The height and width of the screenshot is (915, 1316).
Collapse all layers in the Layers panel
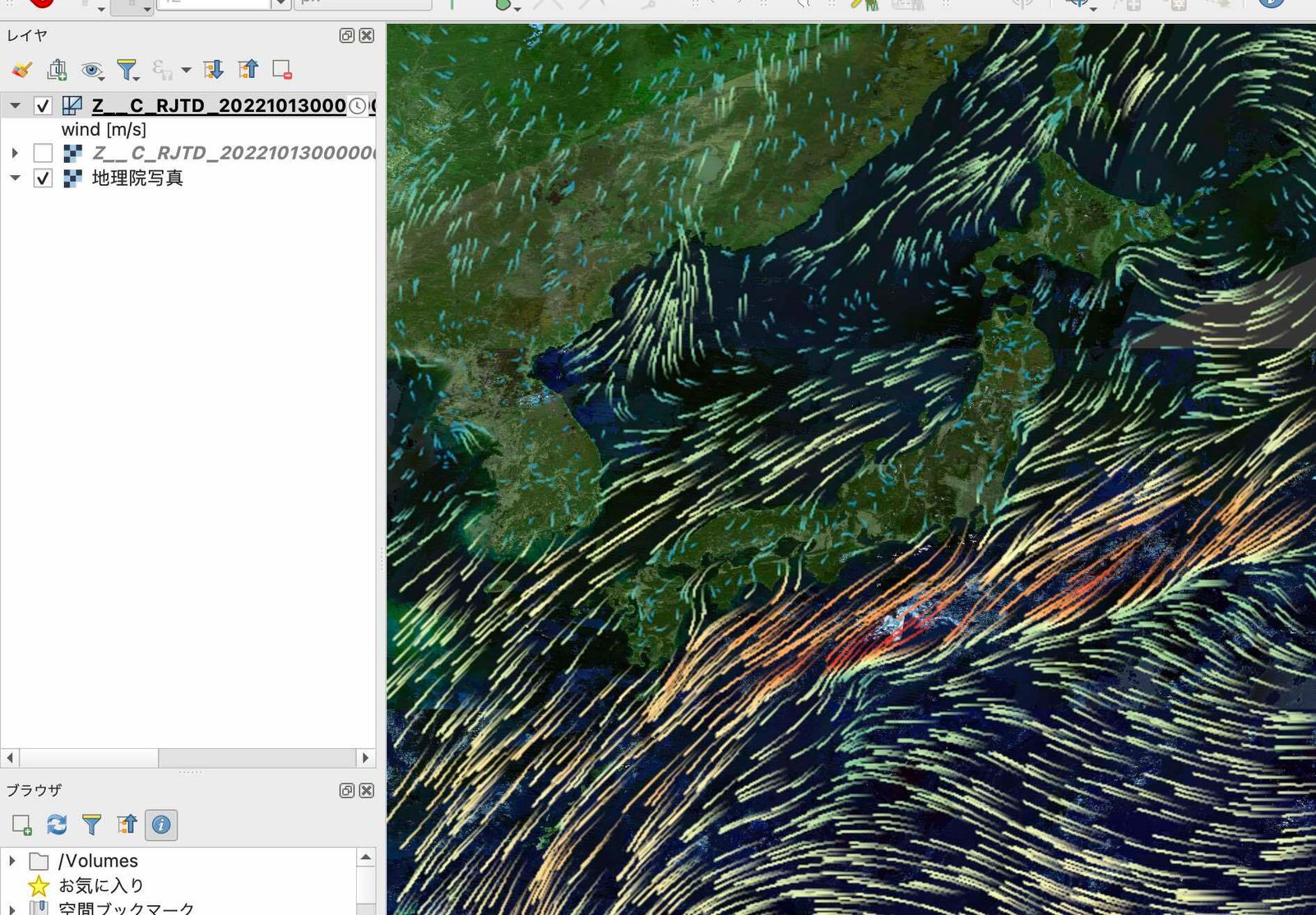(248, 70)
